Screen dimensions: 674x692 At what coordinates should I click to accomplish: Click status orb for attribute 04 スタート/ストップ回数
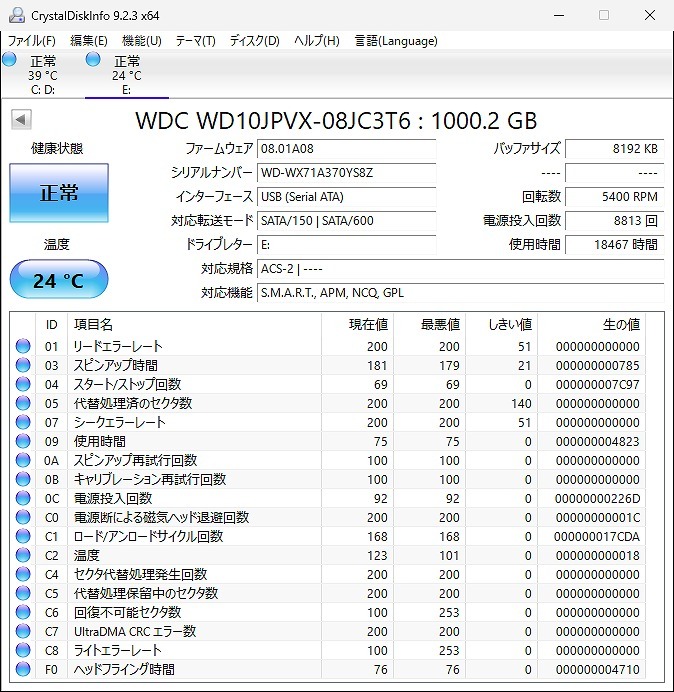tap(23, 384)
